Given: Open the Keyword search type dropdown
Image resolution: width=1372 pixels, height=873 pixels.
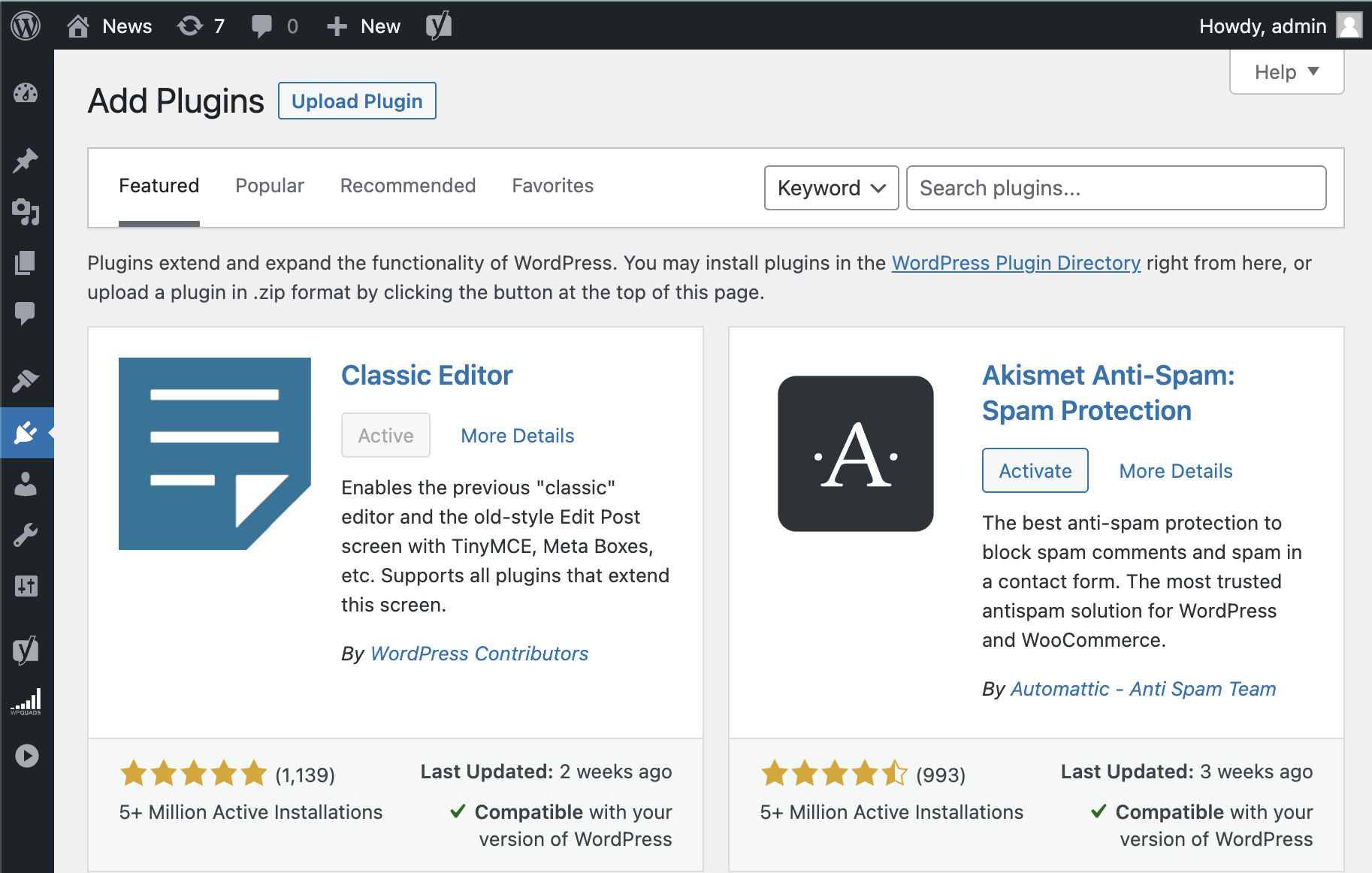Looking at the screenshot, I should (832, 188).
